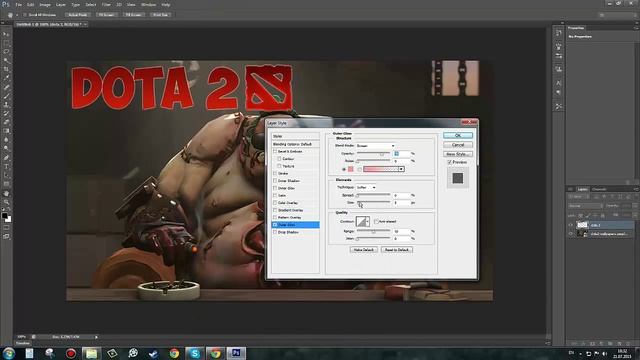Select the gradient radio button
The height and width of the screenshot is (360, 640).
(360, 169)
